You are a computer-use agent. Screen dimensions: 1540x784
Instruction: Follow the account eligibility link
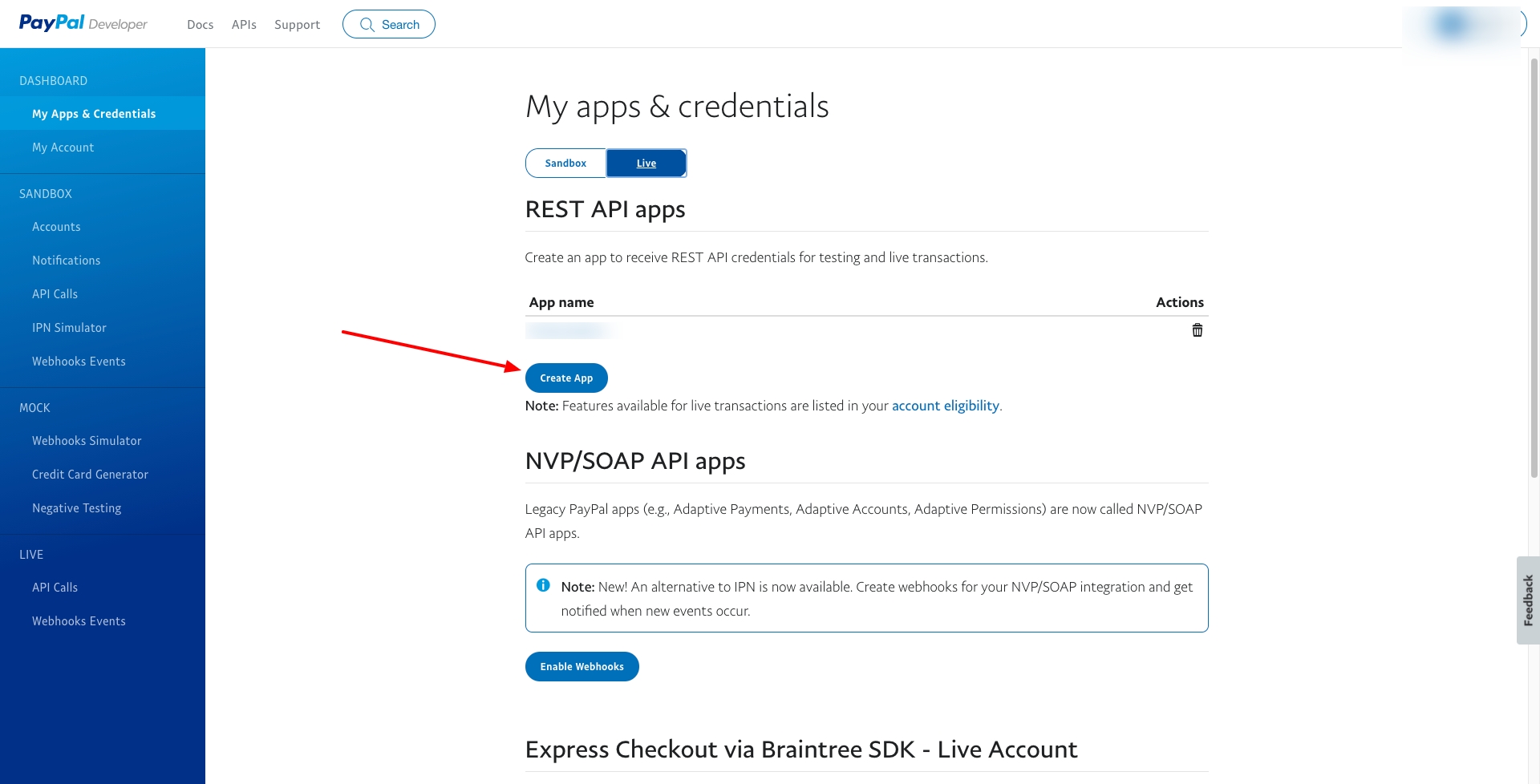(x=945, y=406)
